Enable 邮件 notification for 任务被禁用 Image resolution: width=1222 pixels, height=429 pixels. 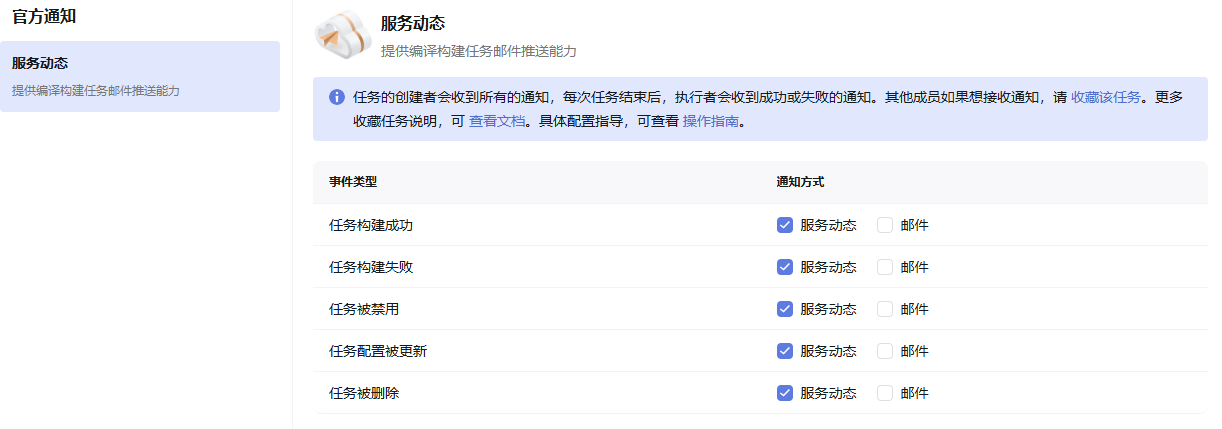coord(885,309)
